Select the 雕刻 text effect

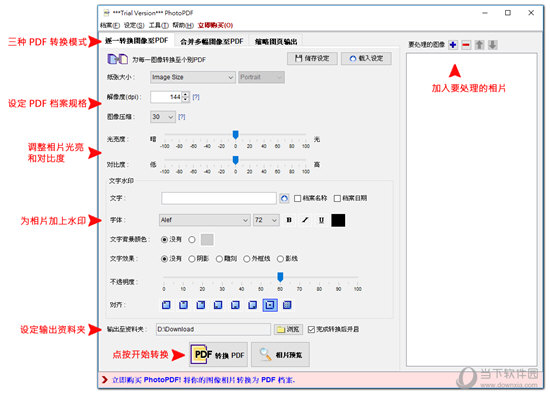(x=219, y=259)
